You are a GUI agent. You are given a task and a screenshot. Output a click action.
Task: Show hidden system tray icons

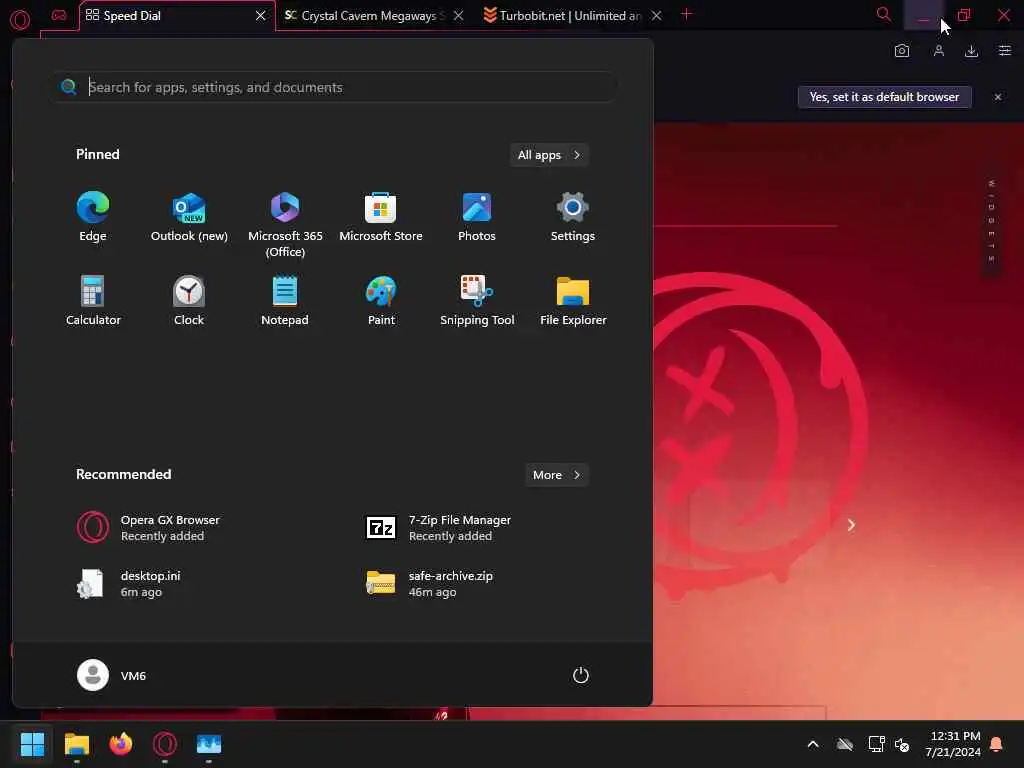point(813,744)
